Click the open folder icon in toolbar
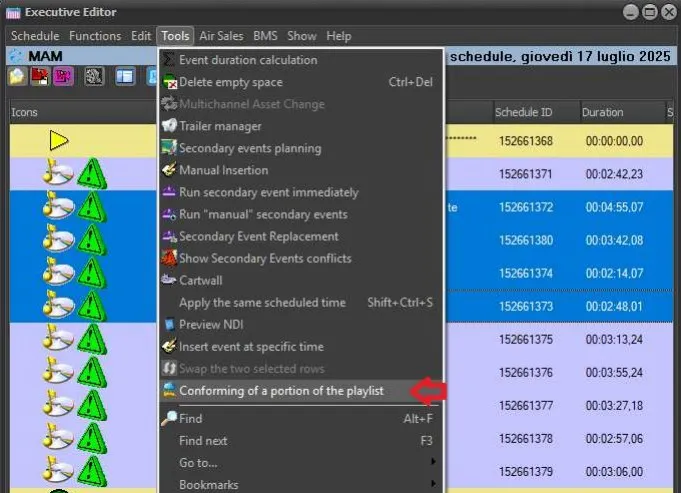This screenshot has width=681, height=493. point(19,76)
